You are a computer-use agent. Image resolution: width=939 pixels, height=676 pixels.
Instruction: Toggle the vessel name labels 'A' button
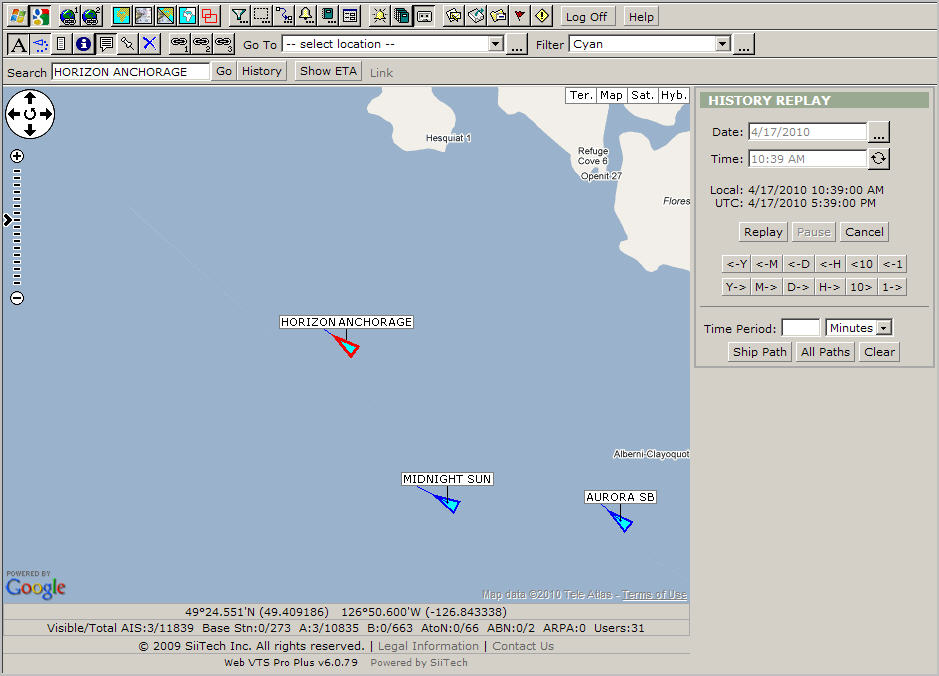[x=18, y=44]
